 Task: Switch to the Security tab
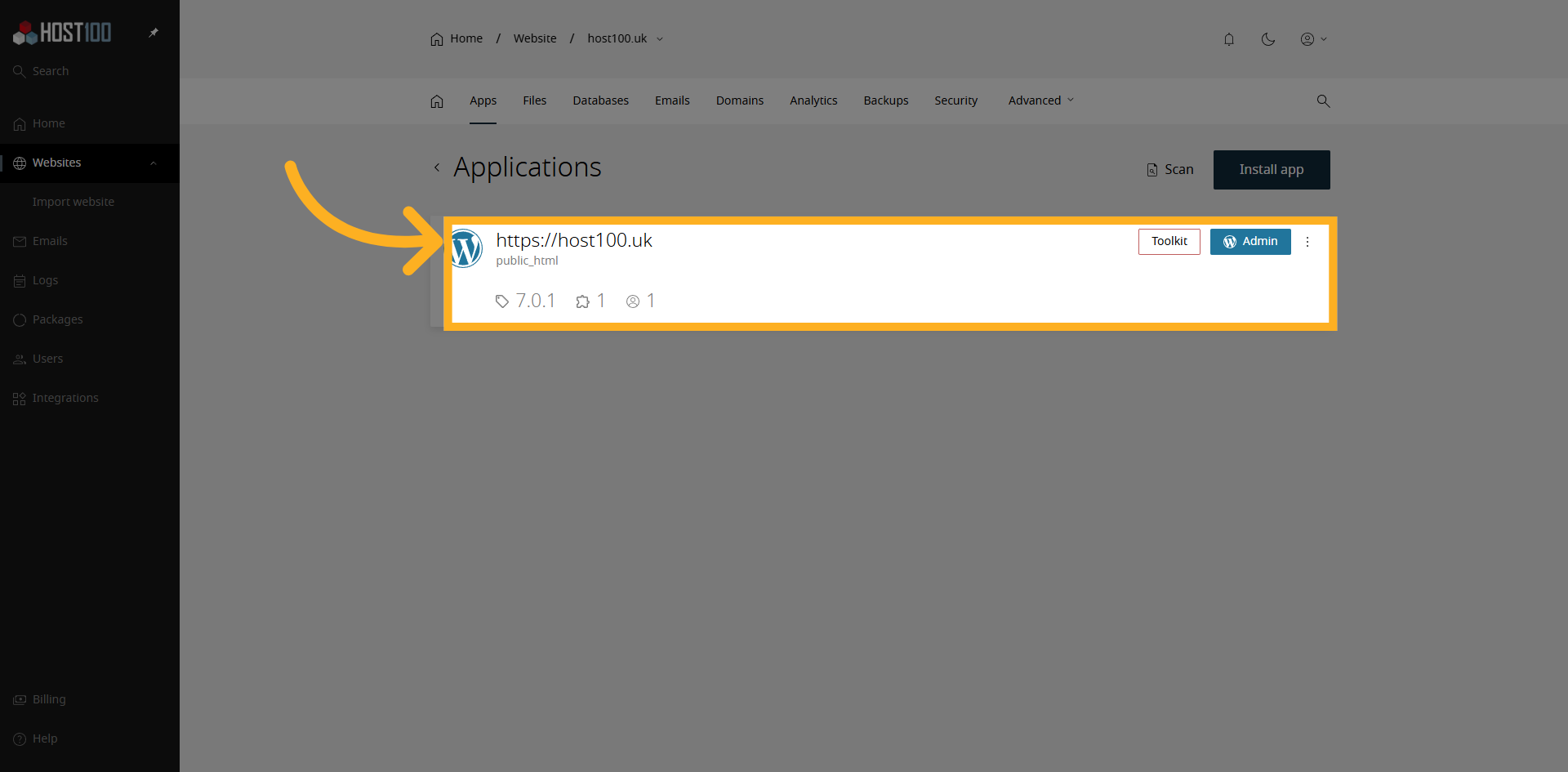coord(956,100)
